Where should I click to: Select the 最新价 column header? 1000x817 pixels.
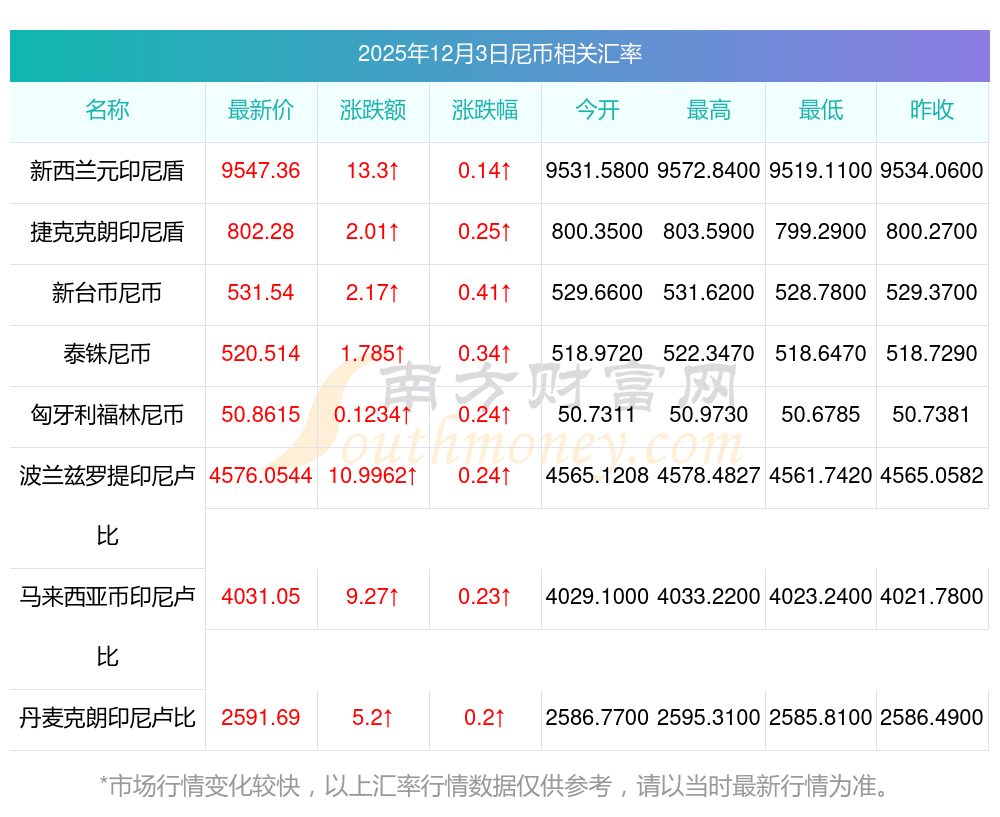click(x=261, y=110)
